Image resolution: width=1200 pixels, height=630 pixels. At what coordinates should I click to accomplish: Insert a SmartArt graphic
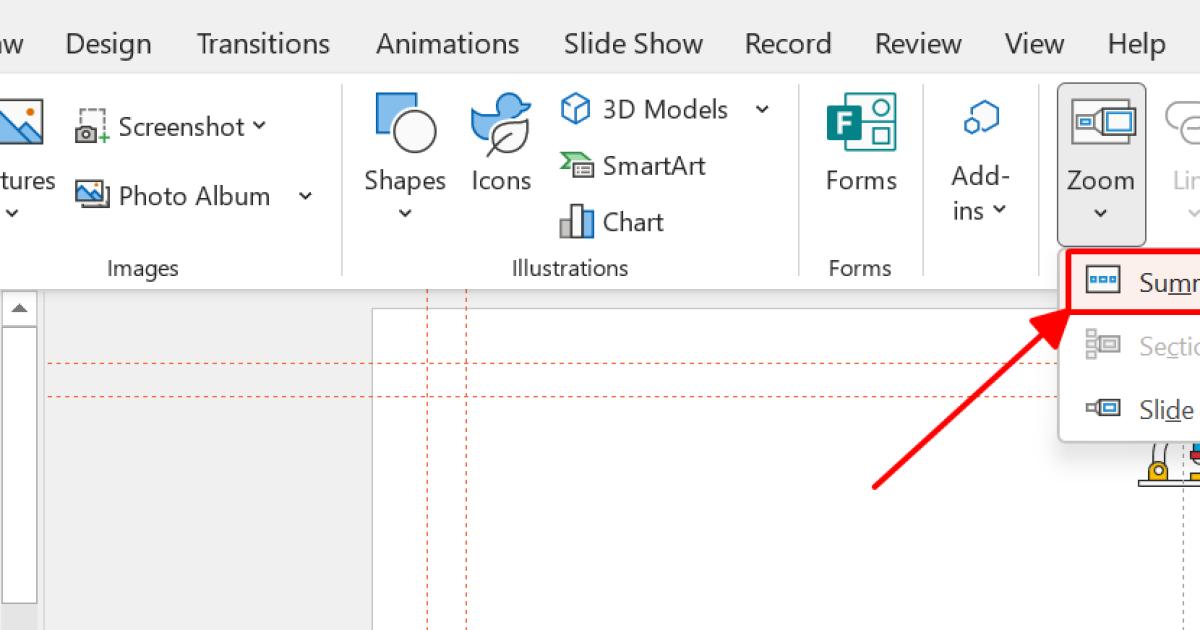pyautogui.click(x=633, y=165)
